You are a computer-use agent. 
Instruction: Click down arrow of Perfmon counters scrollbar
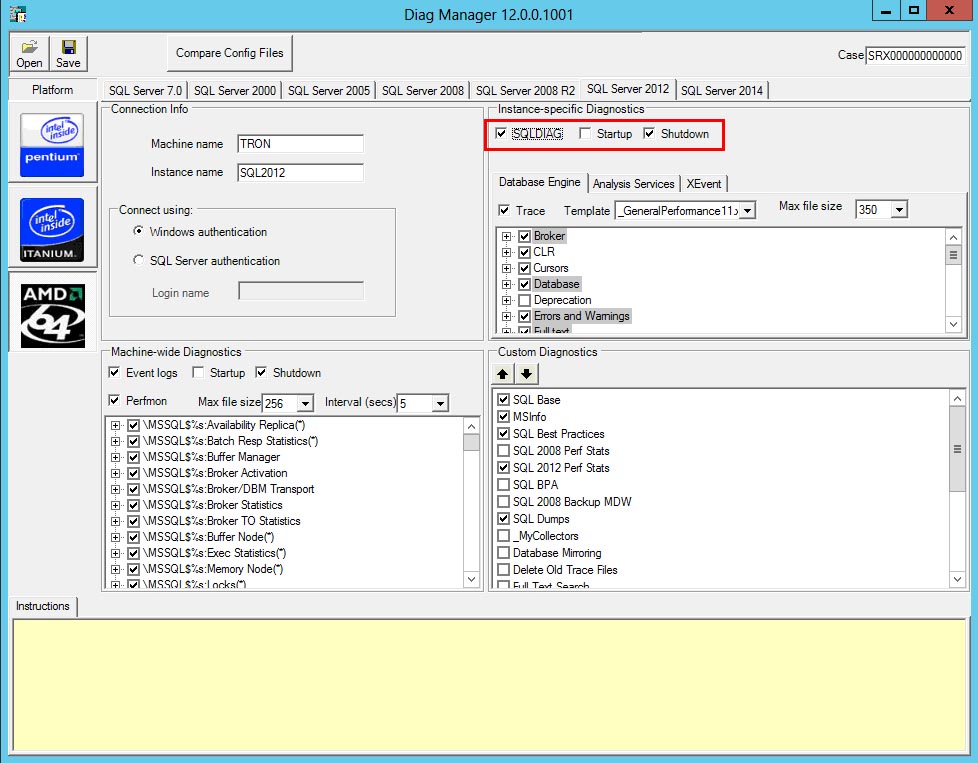[x=472, y=580]
